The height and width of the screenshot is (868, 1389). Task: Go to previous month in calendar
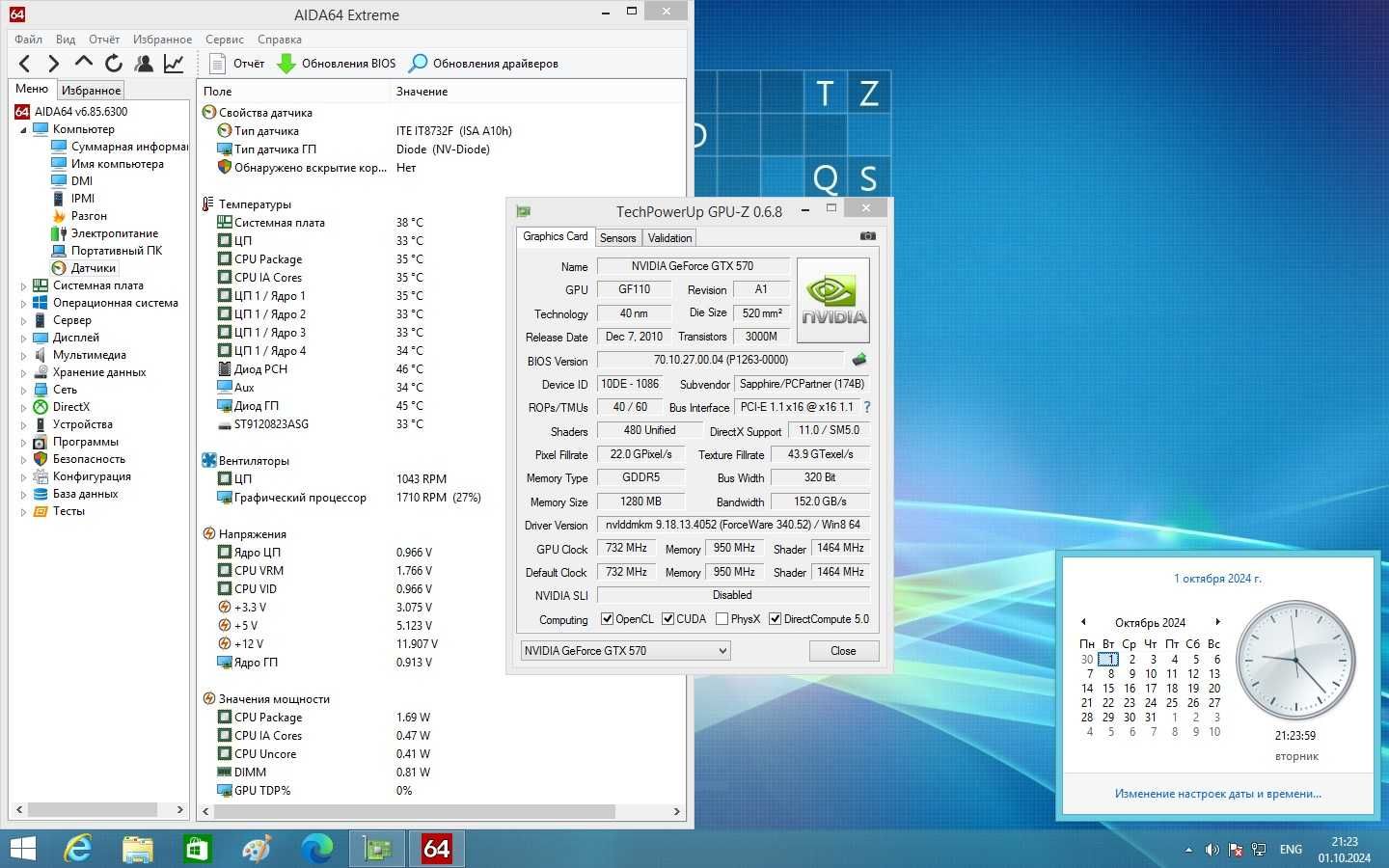(x=1083, y=622)
